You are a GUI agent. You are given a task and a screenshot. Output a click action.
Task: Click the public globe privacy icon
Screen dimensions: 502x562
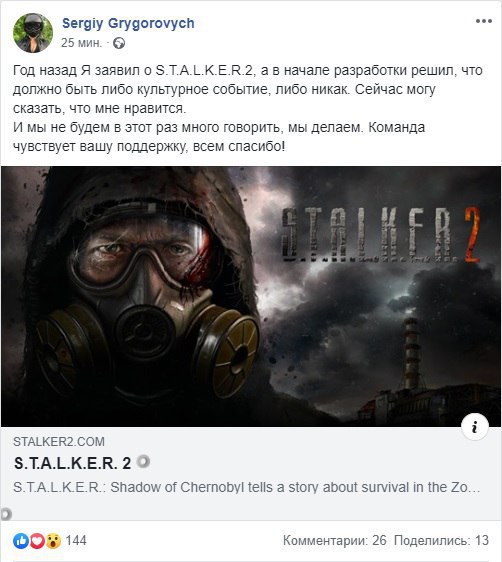coord(119,43)
